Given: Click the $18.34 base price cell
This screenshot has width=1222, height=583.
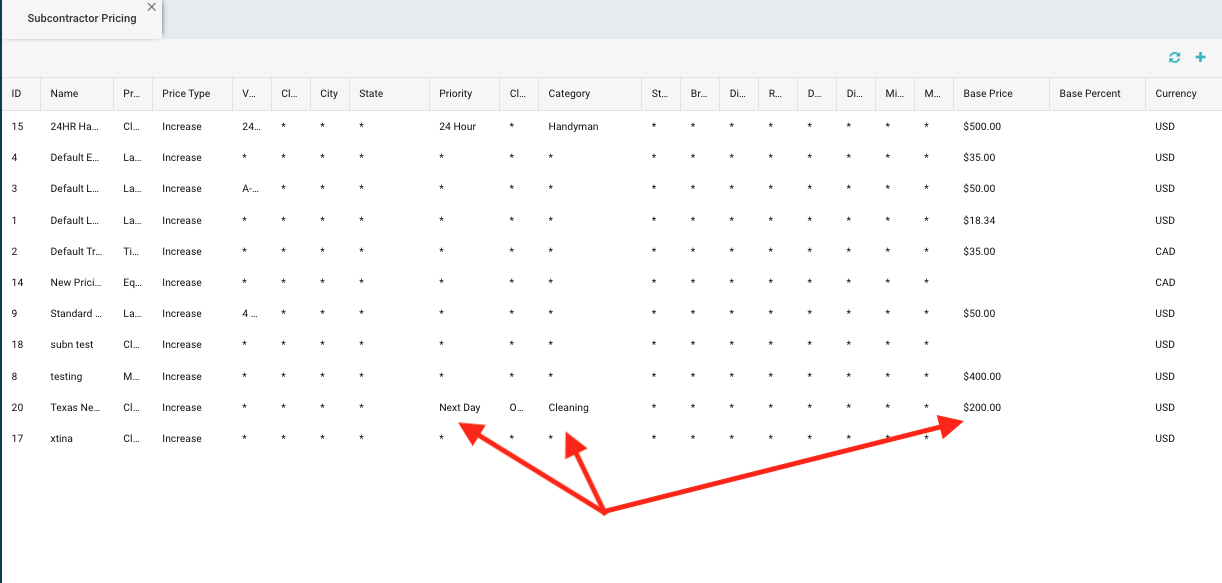Looking at the screenshot, I should tap(979, 221).
